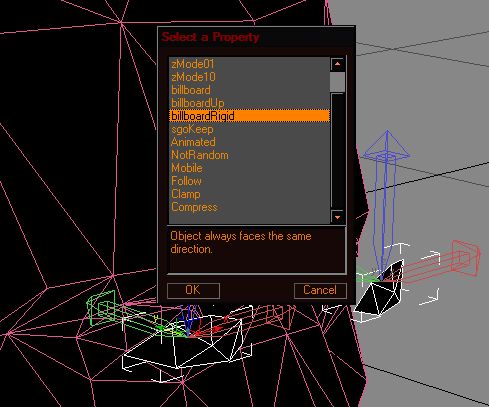Choose NotRandom from the list

click(x=249, y=155)
